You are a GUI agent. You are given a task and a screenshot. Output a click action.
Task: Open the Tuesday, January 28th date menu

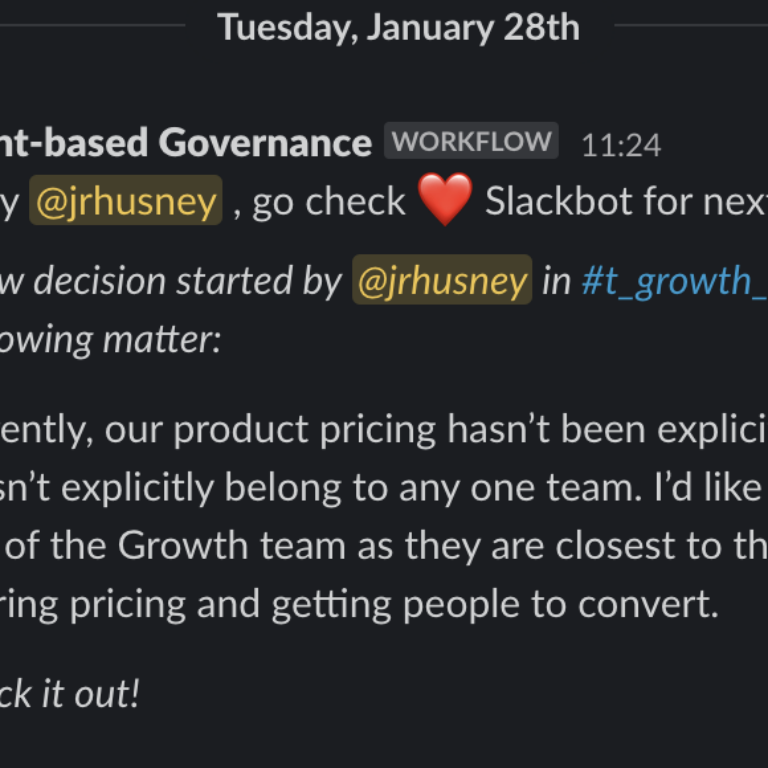coord(398,27)
